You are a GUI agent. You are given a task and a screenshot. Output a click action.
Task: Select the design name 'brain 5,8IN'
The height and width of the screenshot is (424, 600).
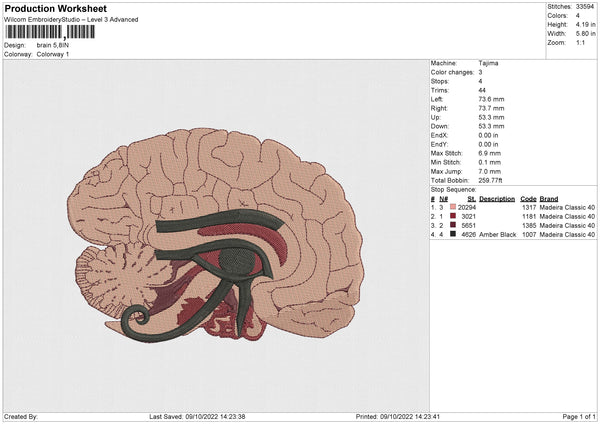[x=53, y=45]
